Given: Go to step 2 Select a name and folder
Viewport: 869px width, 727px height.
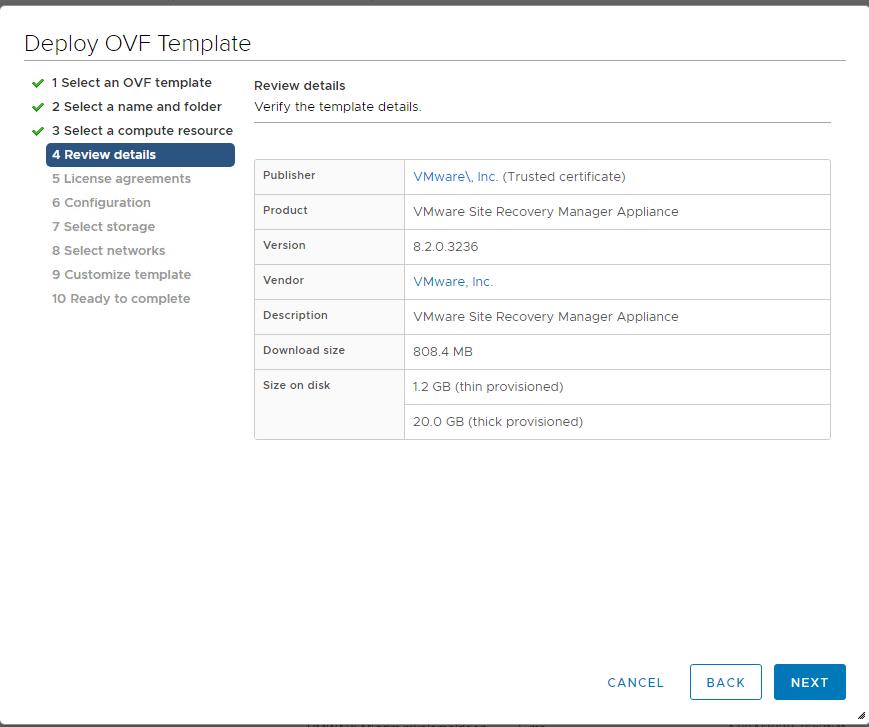Looking at the screenshot, I should [137, 106].
